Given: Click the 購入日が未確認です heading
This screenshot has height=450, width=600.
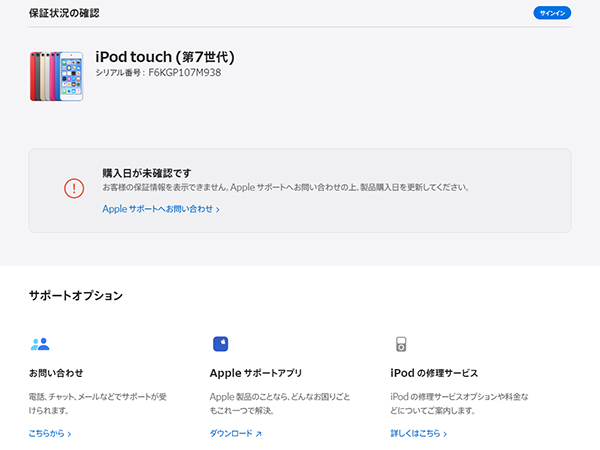Looking at the screenshot, I should [x=147, y=173].
